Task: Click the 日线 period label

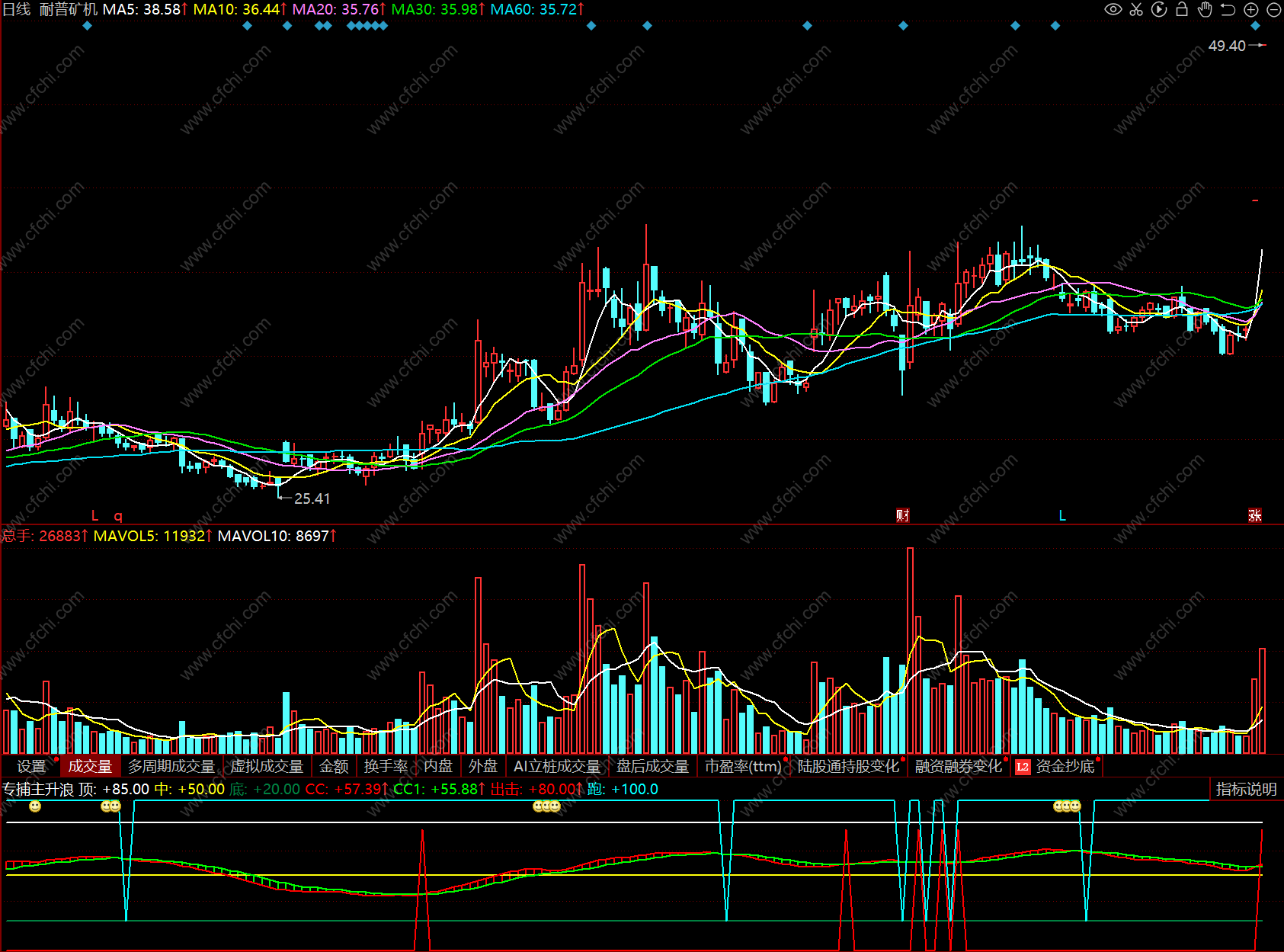Action: click(x=16, y=9)
